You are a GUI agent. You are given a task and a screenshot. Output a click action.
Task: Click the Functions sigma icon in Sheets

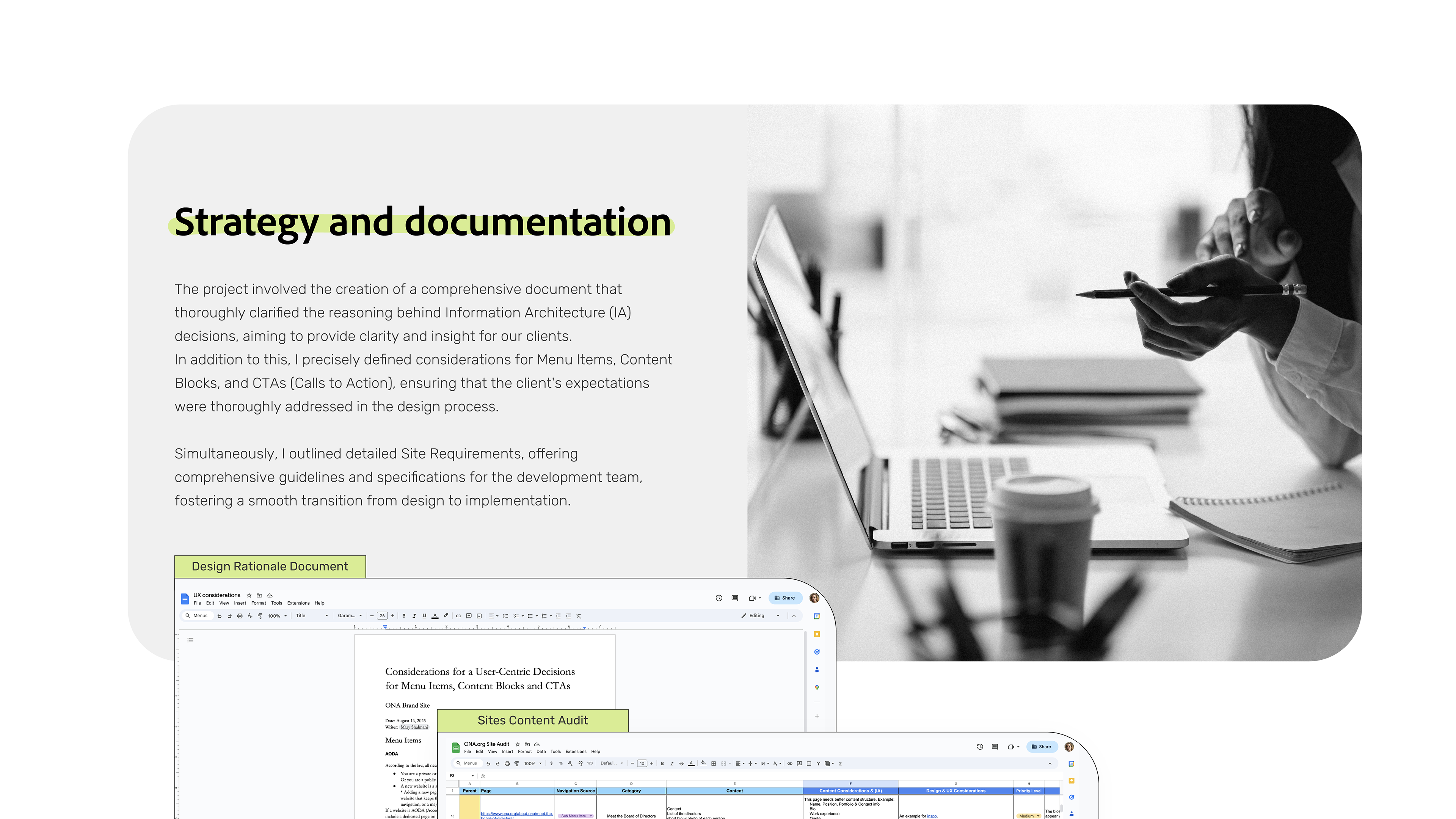841,763
